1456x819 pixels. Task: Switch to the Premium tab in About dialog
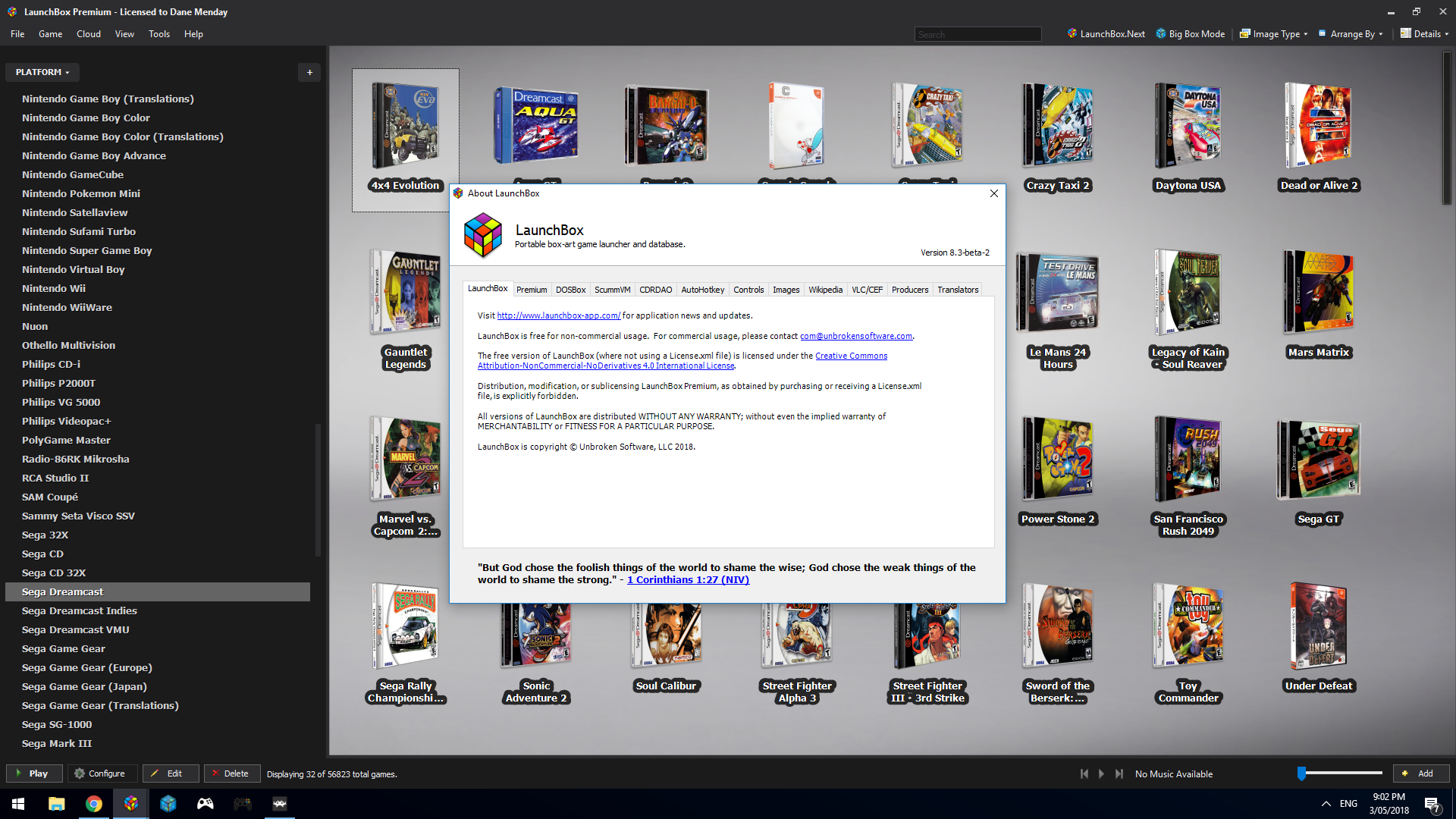click(532, 290)
